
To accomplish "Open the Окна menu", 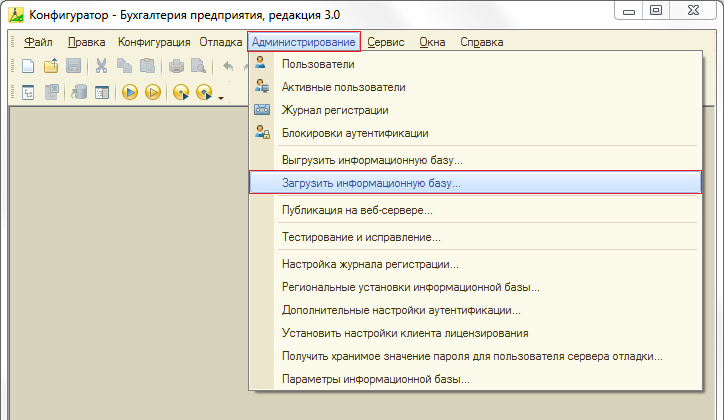I will pyautogui.click(x=432, y=42).
